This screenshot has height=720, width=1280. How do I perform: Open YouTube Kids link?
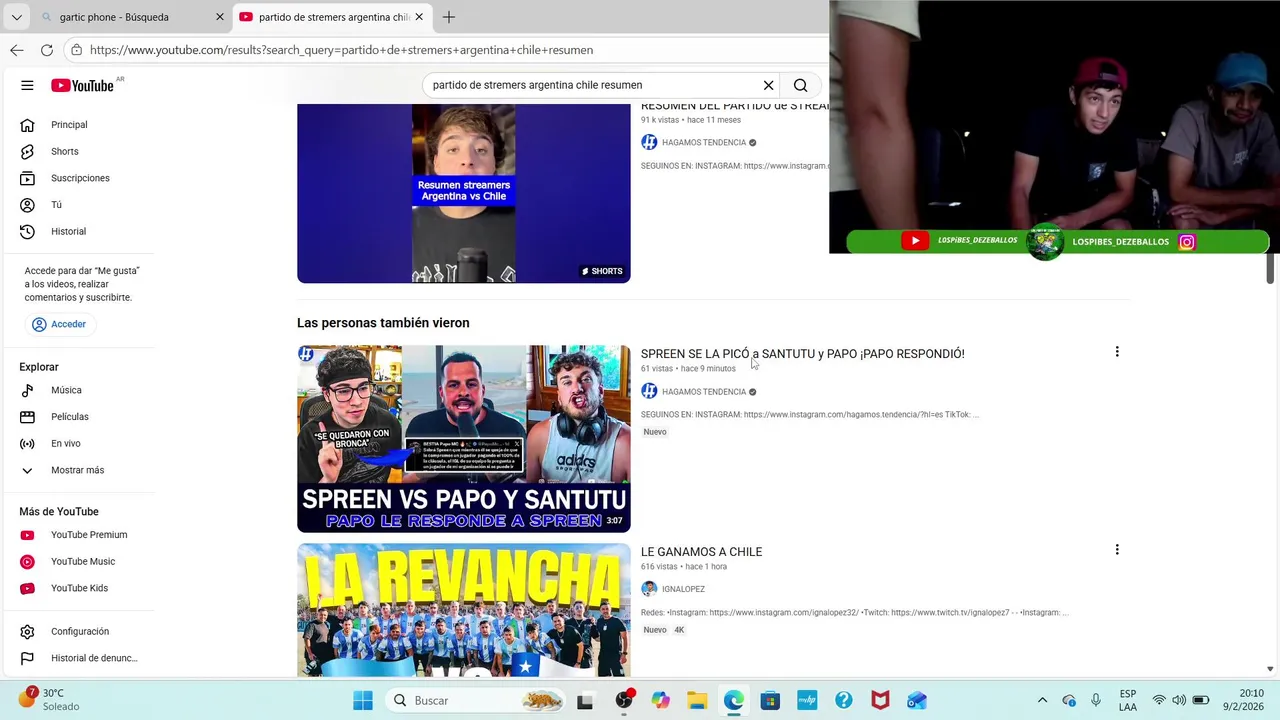[79, 588]
